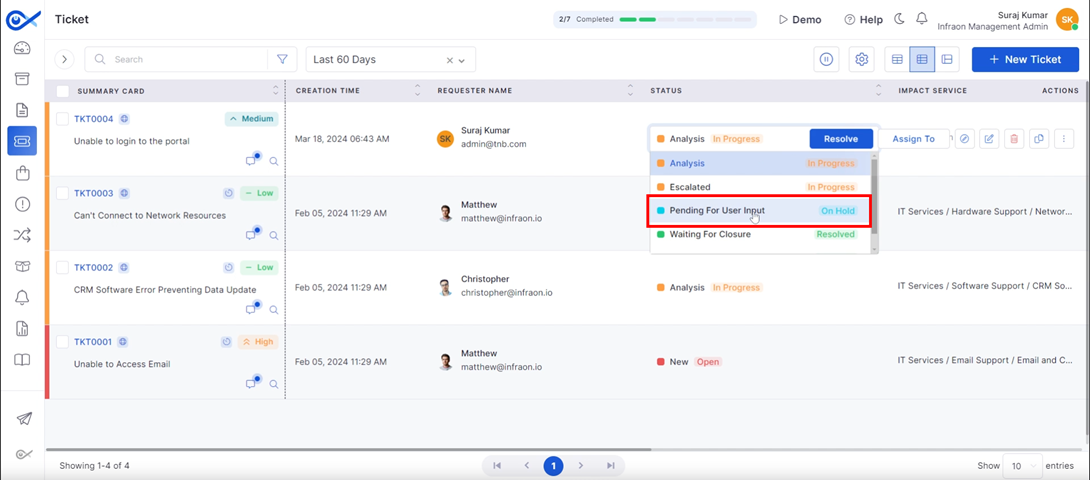Open the dashboard gauge icon in sidebar

click(22, 49)
